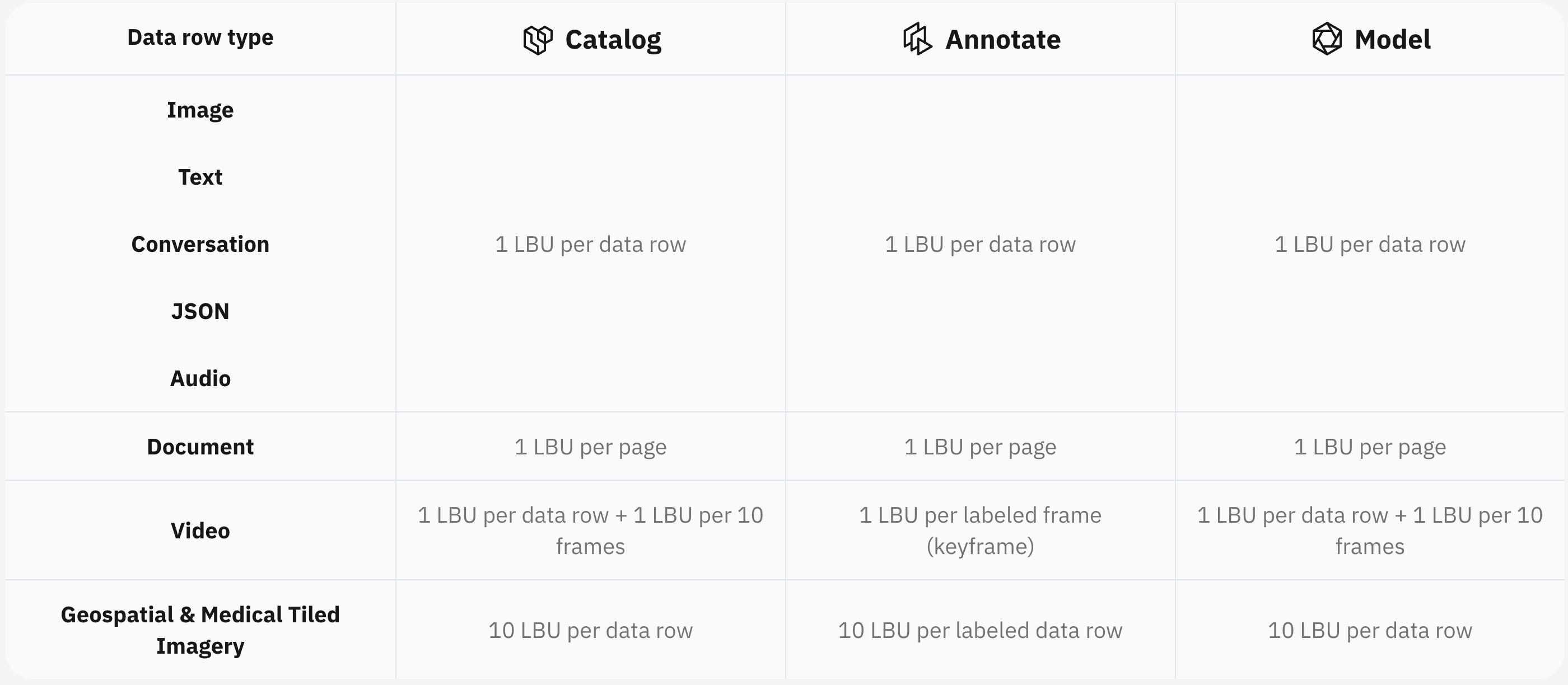Click the Model hexagon aperture icon
This screenshot has width=1568, height=685.
[1327, 40]
